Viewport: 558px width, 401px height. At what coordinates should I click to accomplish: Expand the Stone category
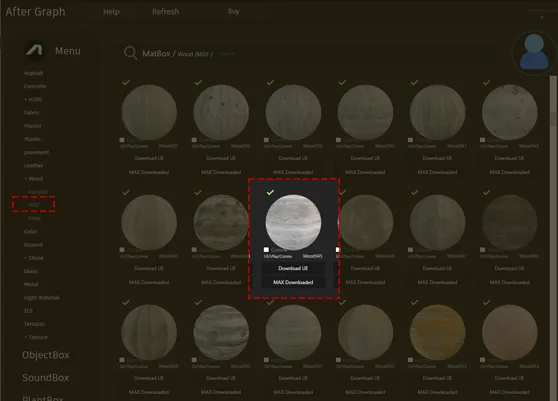pos(34,258)
